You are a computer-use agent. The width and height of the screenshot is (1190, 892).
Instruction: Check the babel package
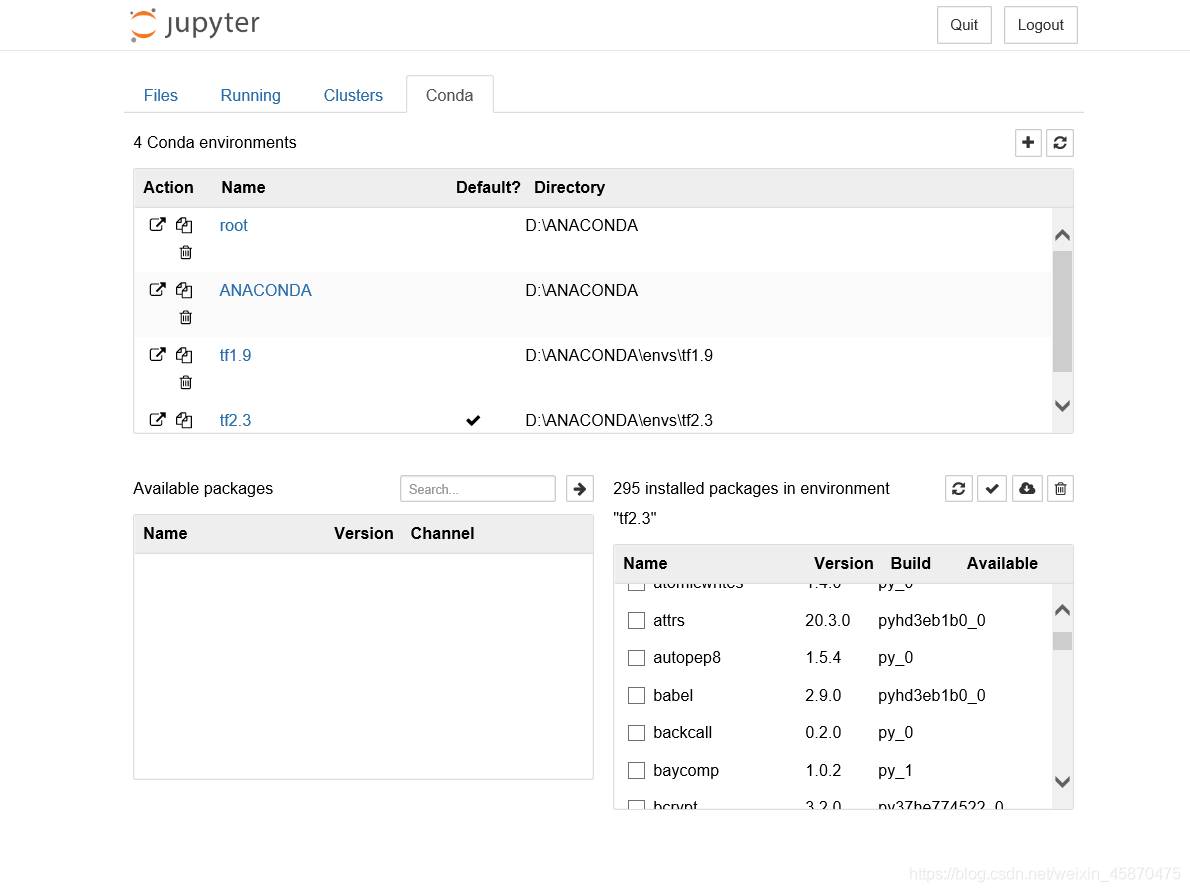coord(636,695)
